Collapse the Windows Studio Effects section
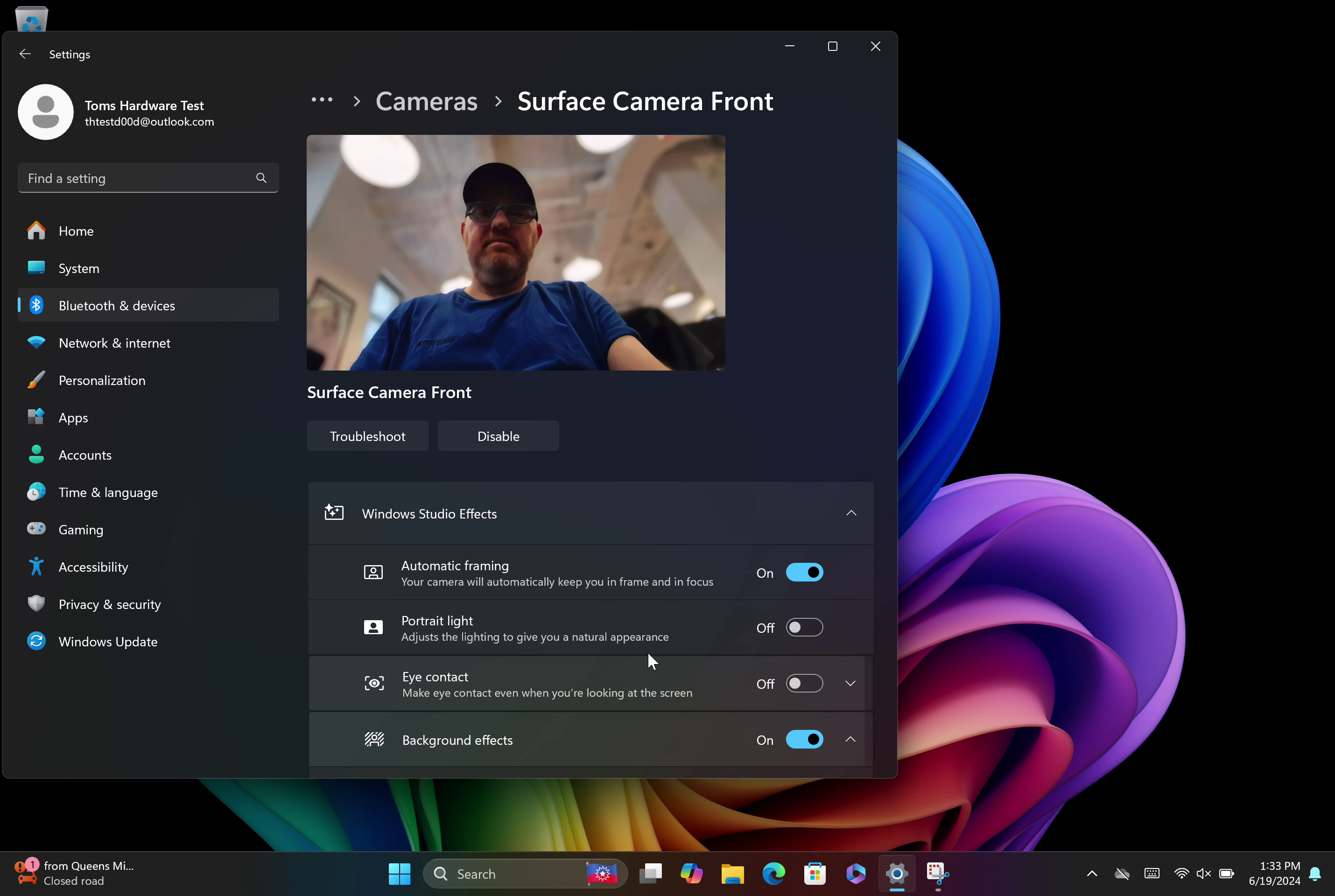Viewport: 1335px width, 896px height. click(x=851, y=513)
